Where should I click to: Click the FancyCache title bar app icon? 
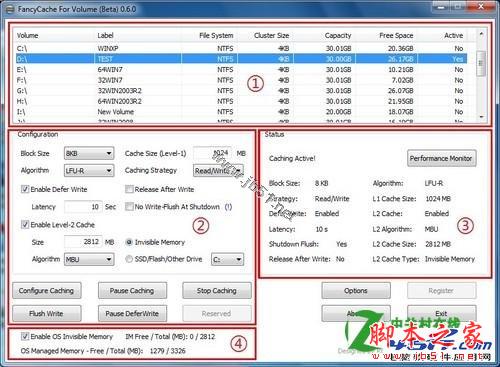[x=10, y=9]
